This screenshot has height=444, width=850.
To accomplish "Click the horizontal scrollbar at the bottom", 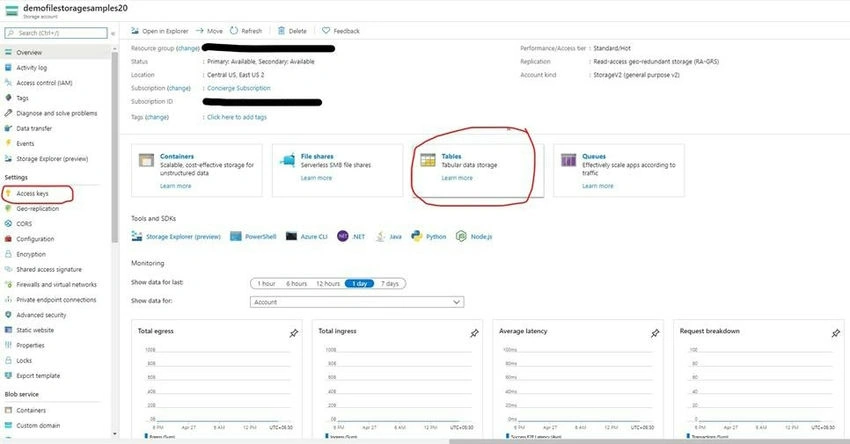I will (648, 441).
